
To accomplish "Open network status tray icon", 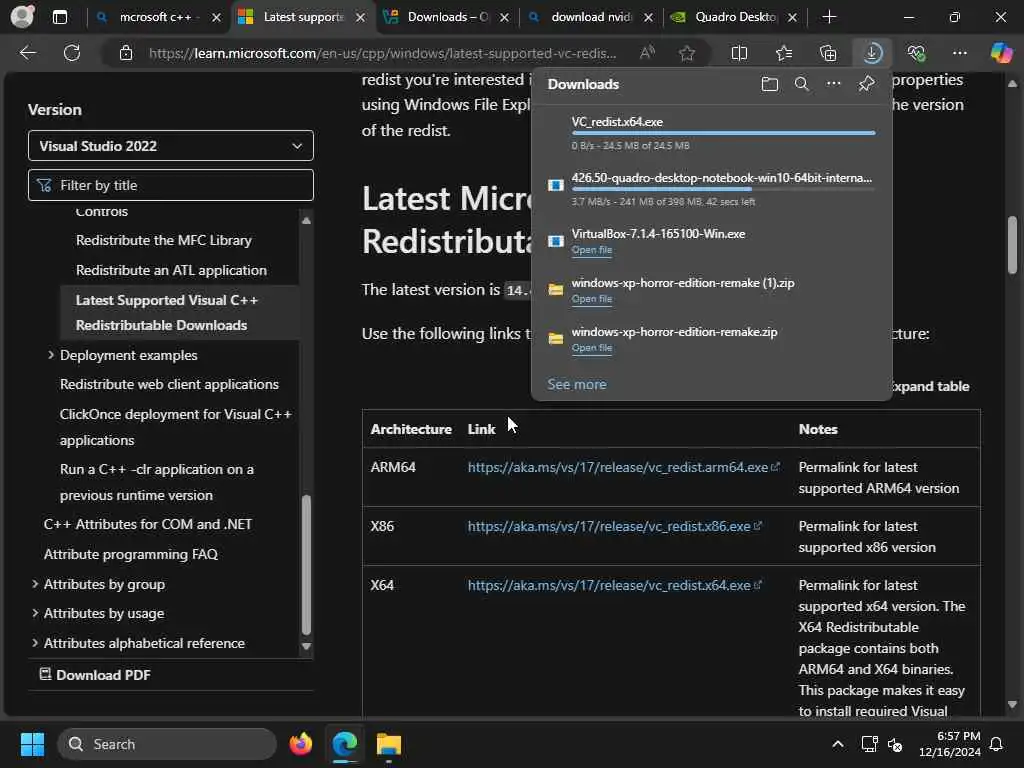I will tap(869, 744).
